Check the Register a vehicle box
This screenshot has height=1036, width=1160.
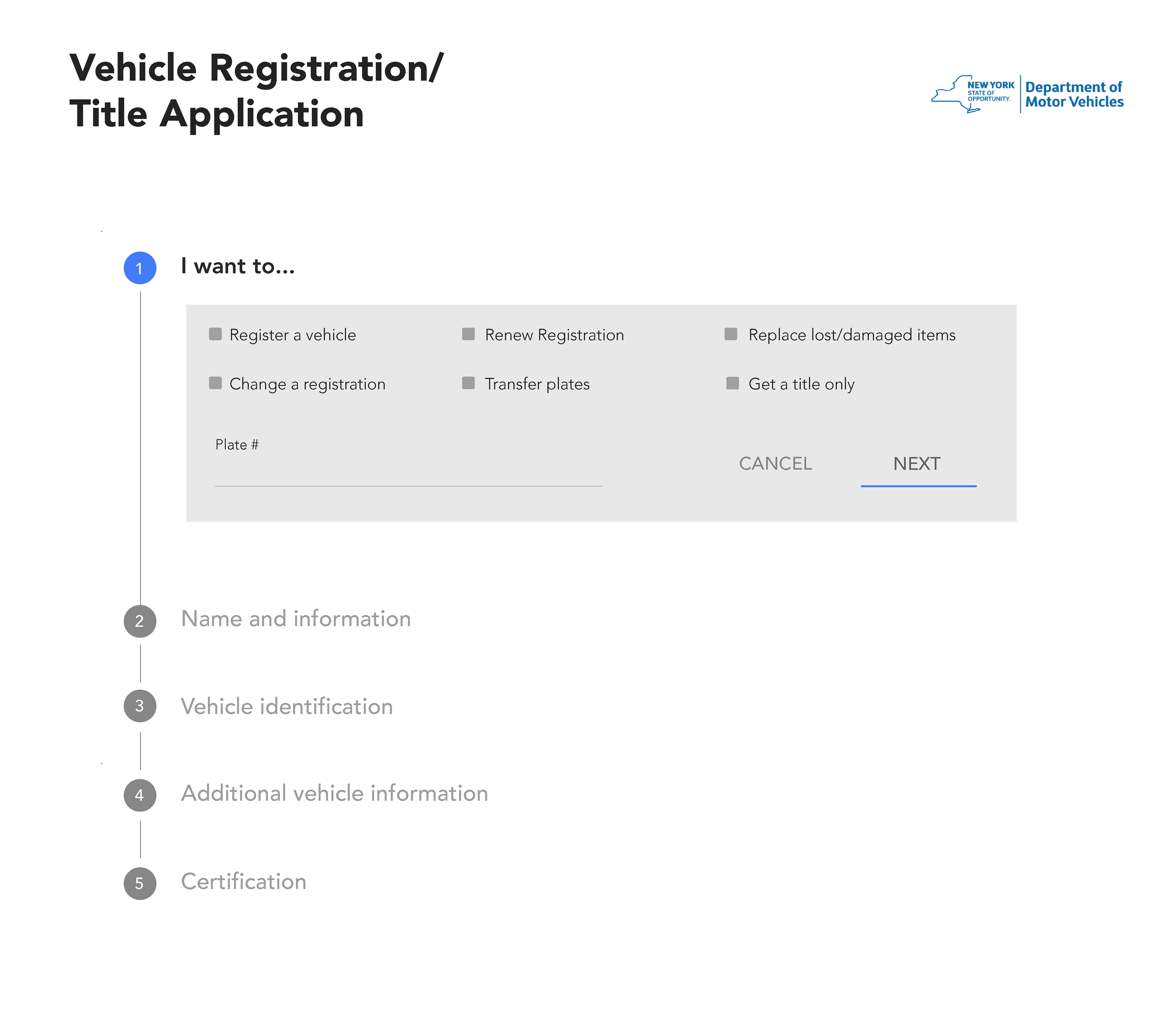coord(215,334)
